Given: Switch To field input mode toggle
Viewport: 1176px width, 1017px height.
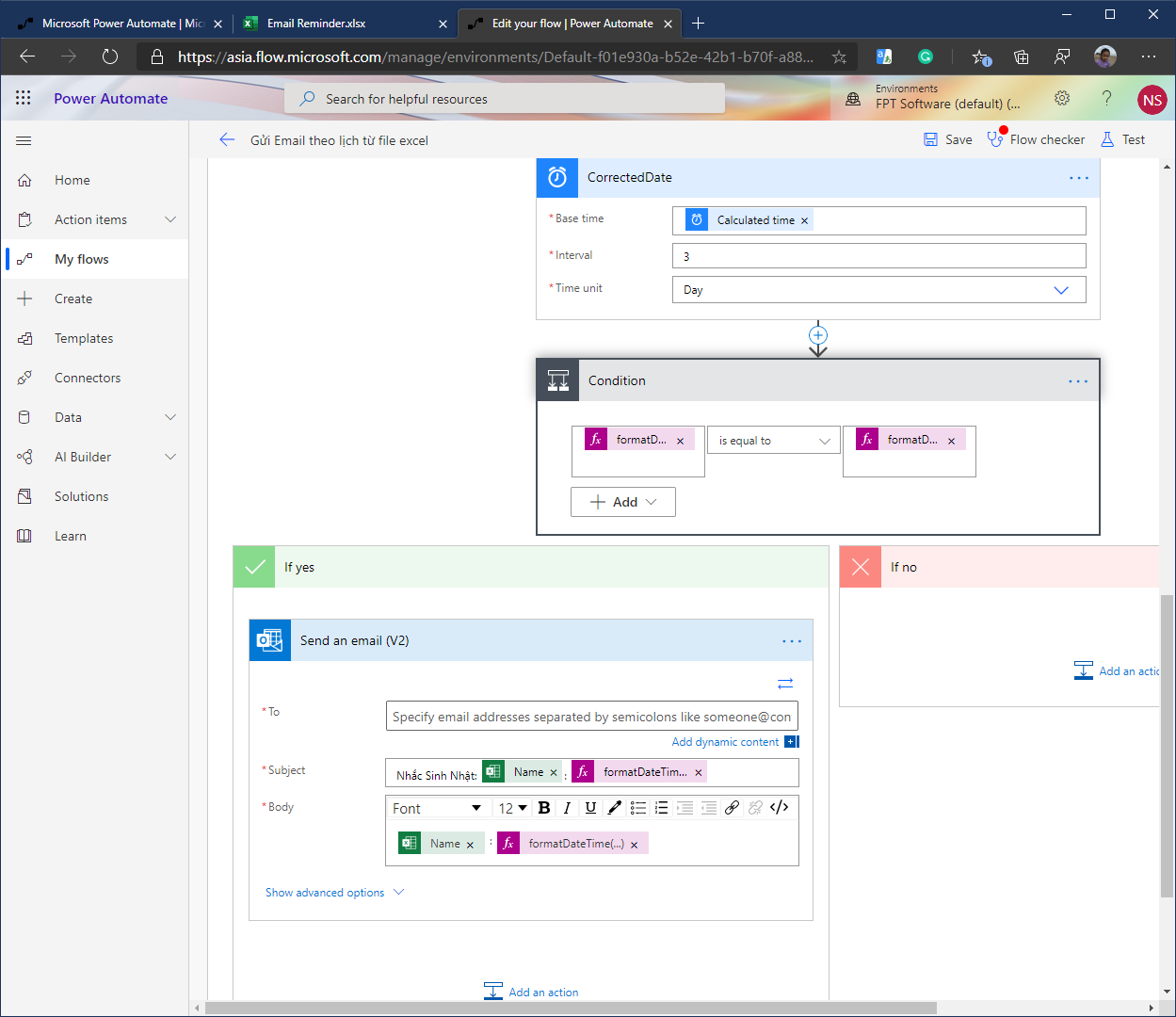Looking at the screenshot, I should tap(785, 683).
